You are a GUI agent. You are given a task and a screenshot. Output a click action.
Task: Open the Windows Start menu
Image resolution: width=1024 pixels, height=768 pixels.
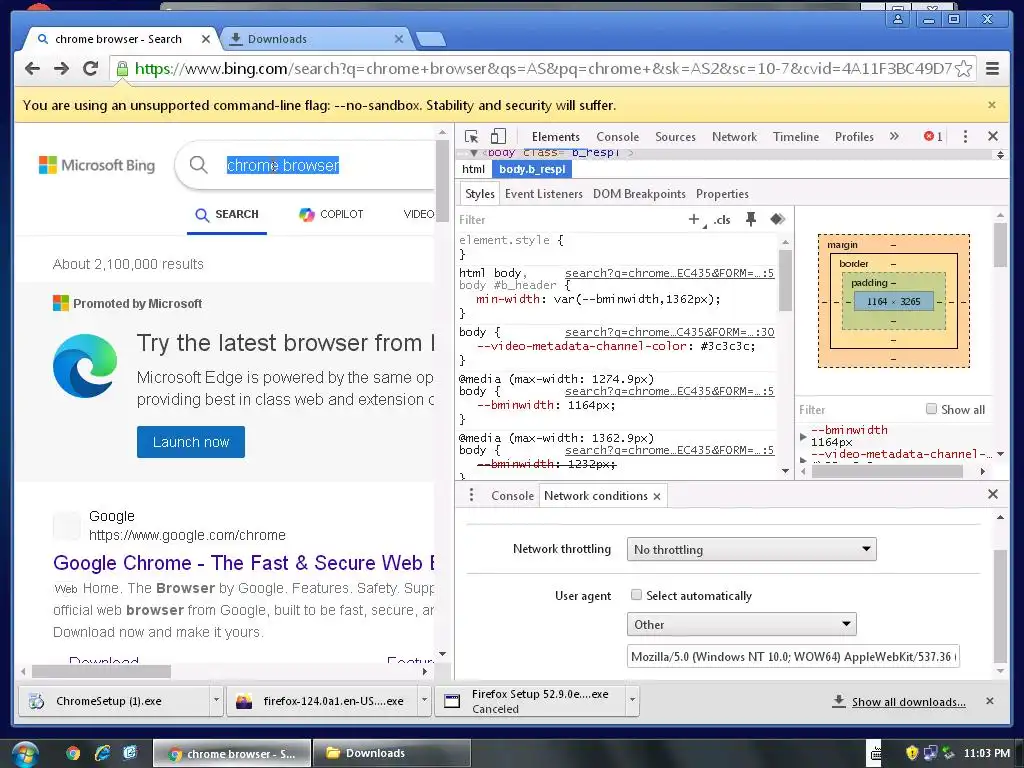(24, 754)
